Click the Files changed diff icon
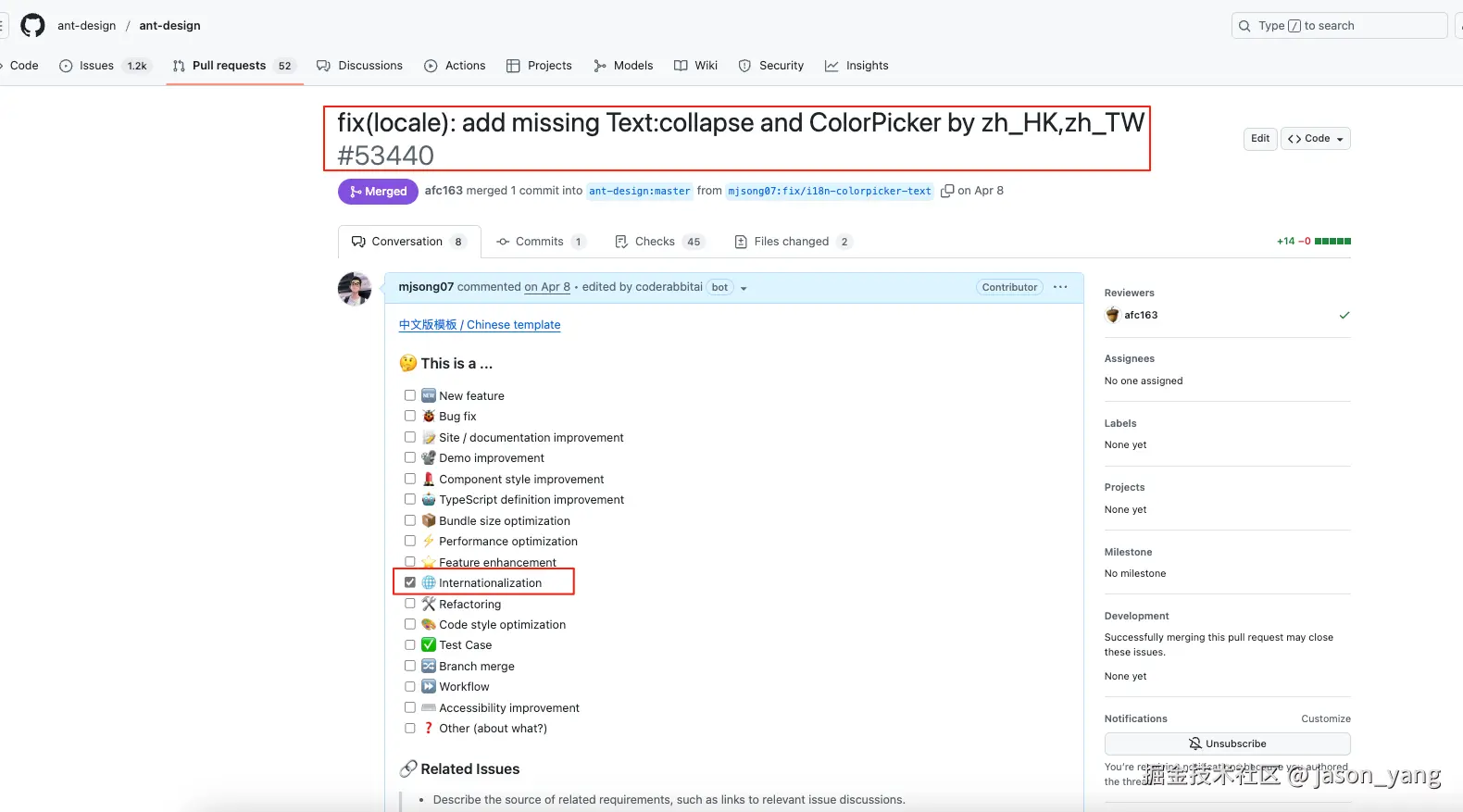The height and width of the screenshot is (812, 1463). click(x=741, y=242)
